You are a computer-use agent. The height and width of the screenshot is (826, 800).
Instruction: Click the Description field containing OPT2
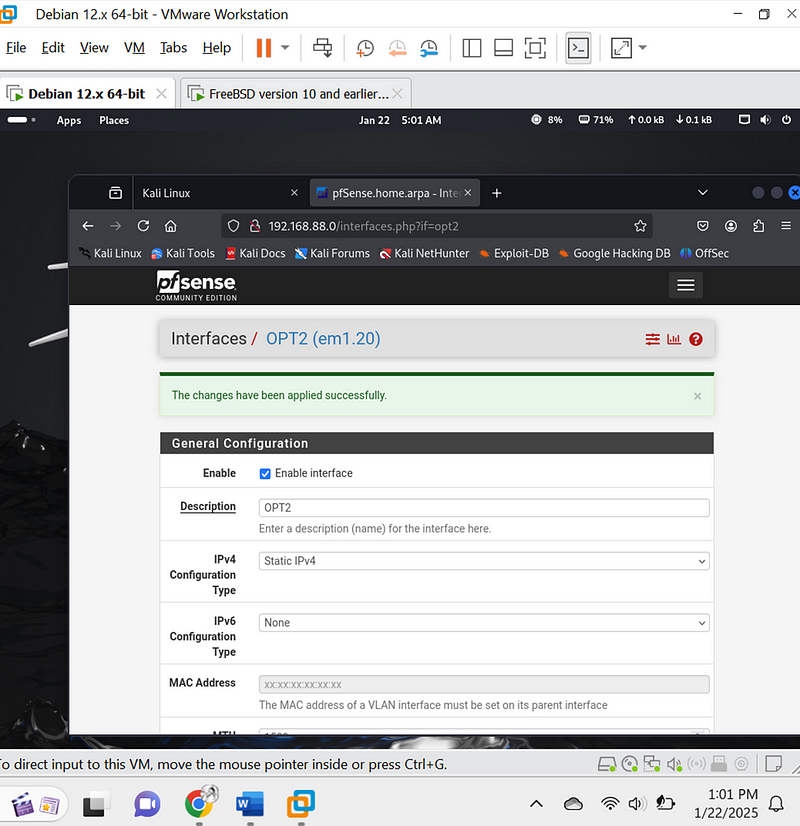[484, 508]
